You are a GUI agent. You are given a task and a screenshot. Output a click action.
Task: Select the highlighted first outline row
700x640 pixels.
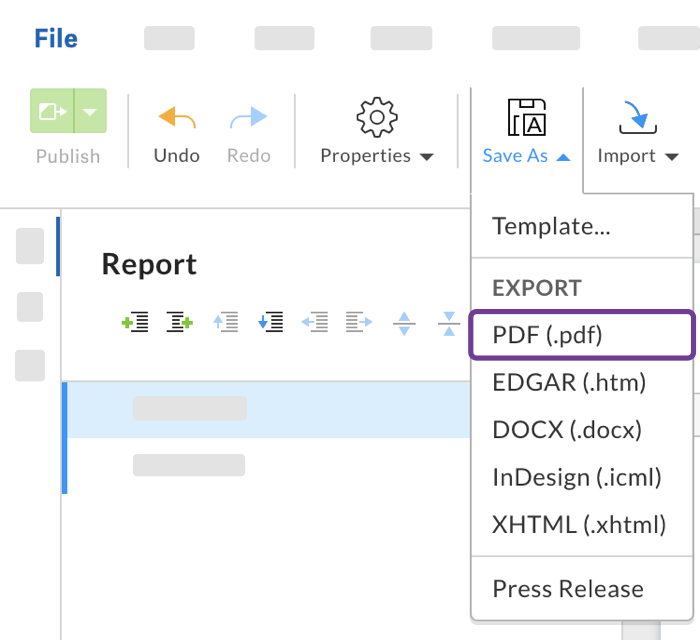pos(266,408)
